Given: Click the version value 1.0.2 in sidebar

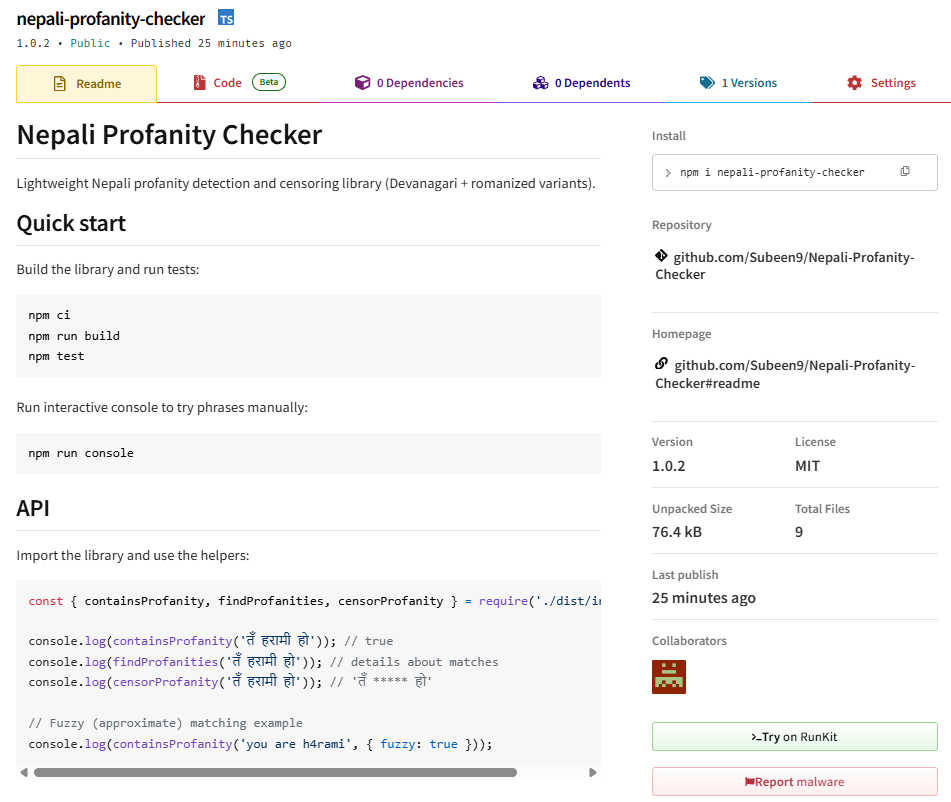Looking at the screenshot, I should 668,466.
